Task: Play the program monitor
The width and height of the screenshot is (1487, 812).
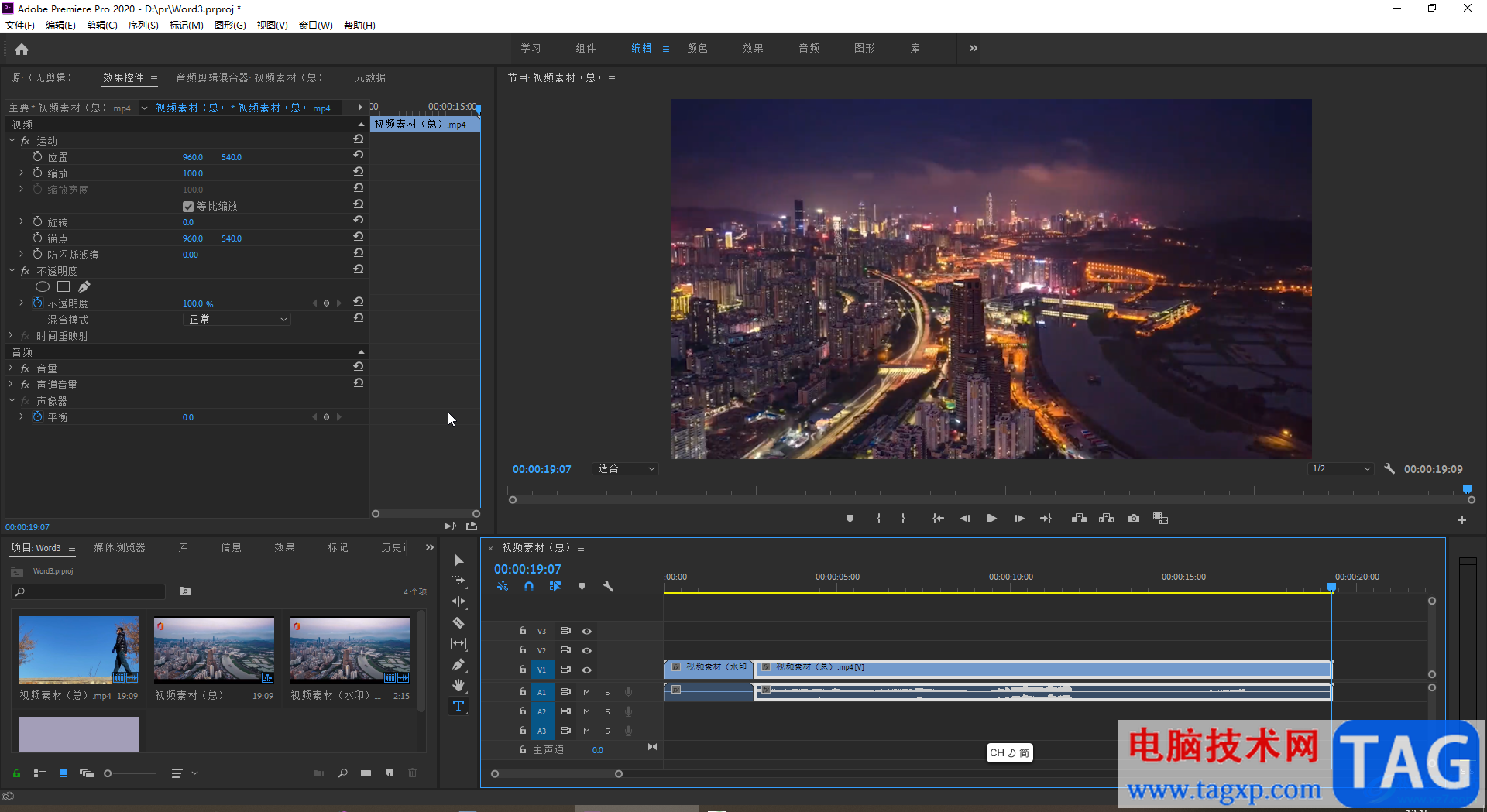Action: point(991,519)
